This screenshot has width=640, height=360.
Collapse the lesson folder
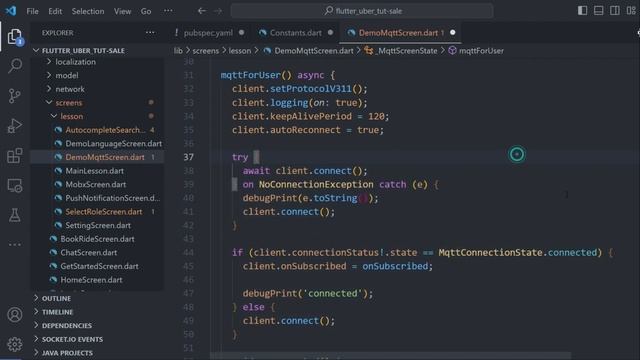point(71,116)
